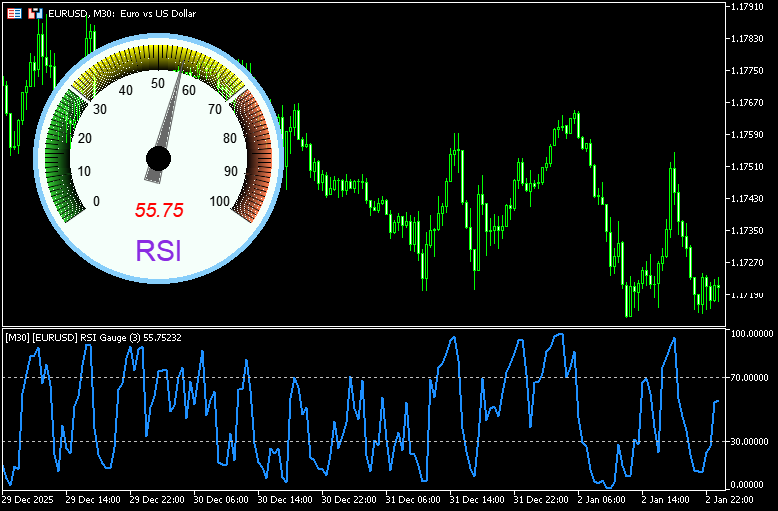Click the 70.0000 level on RSI scale

[752, 378]
